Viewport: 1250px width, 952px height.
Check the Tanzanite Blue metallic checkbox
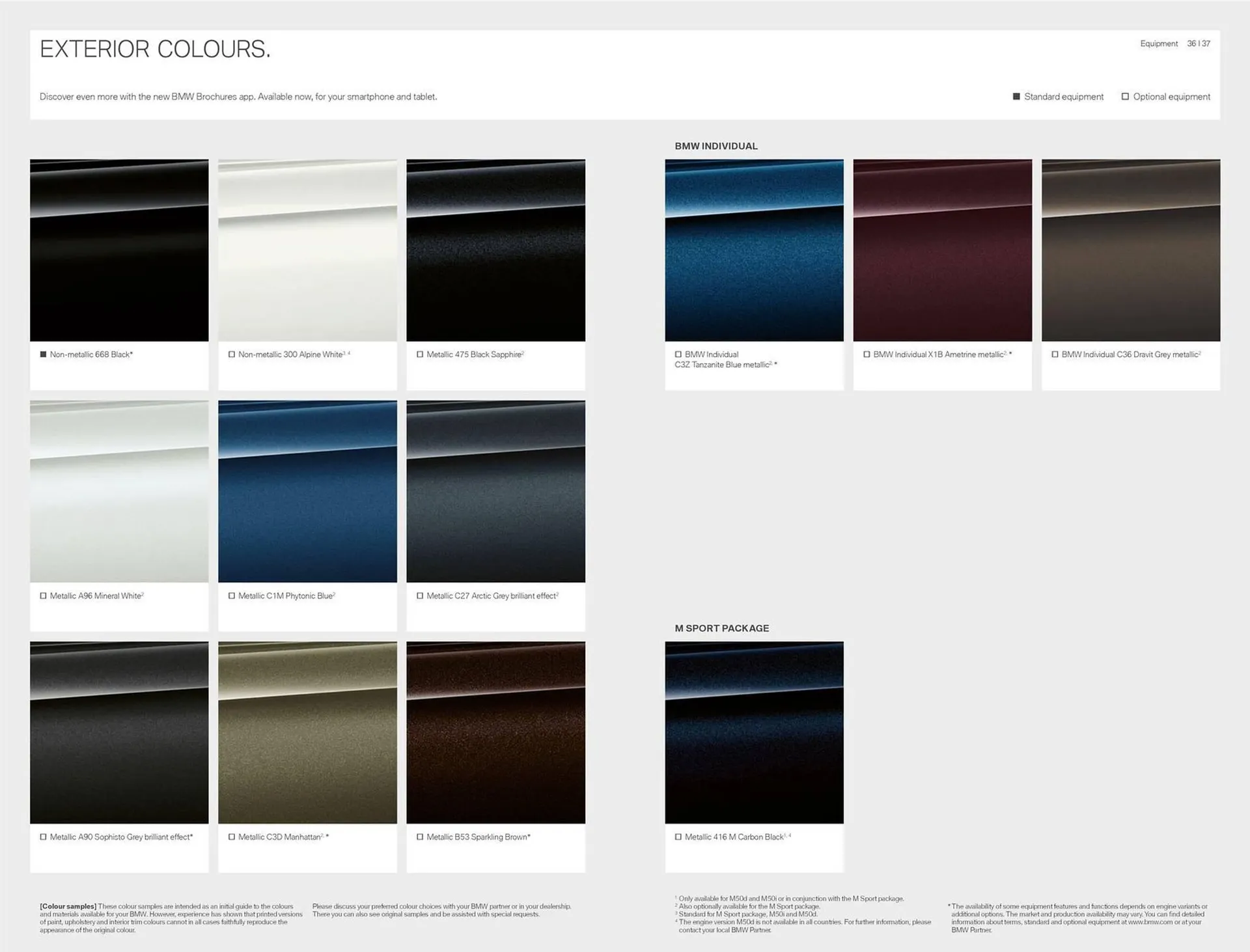click(678, 355)
